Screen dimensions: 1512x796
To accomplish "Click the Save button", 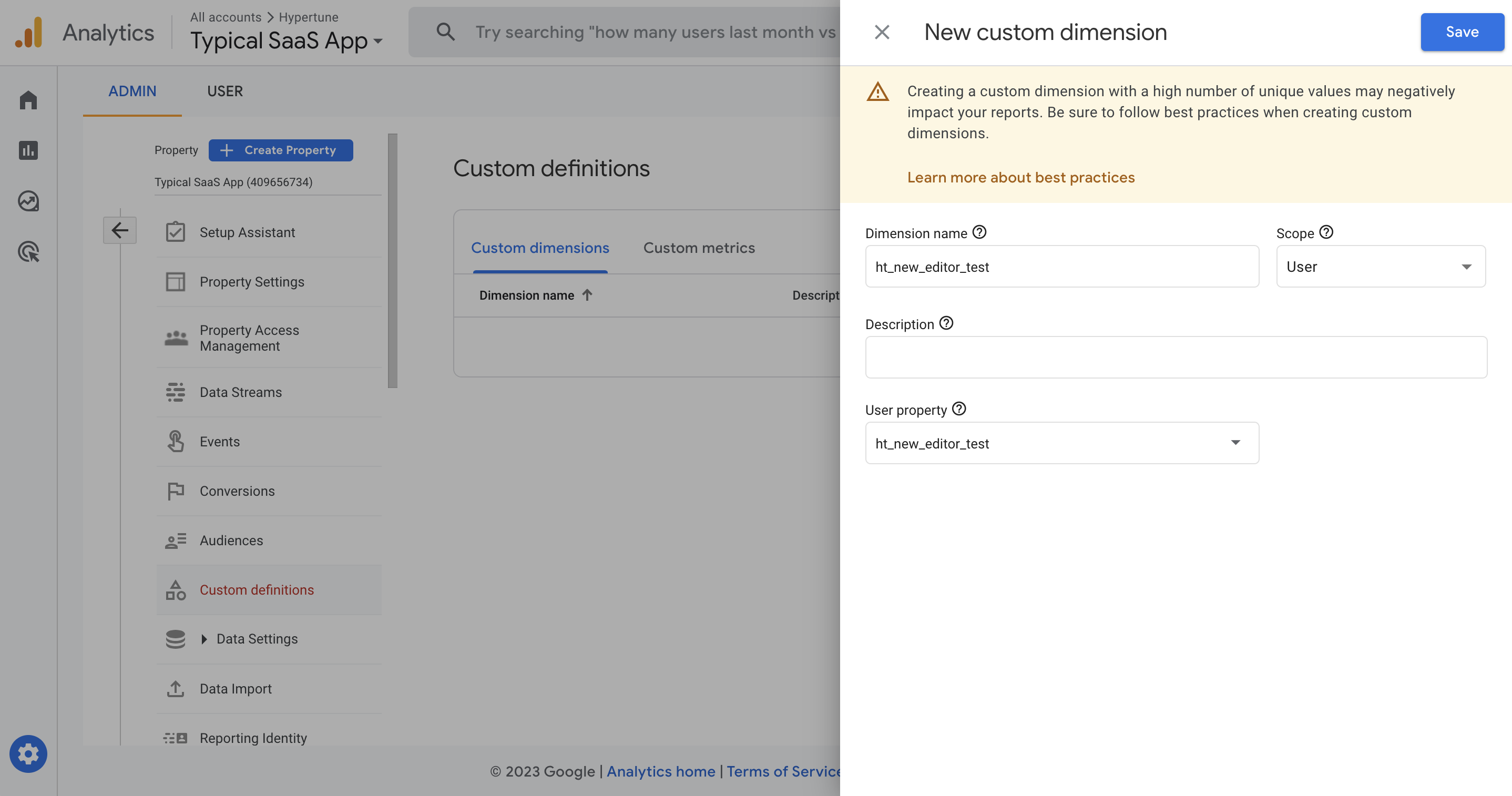I will (x=1462, y=32).
